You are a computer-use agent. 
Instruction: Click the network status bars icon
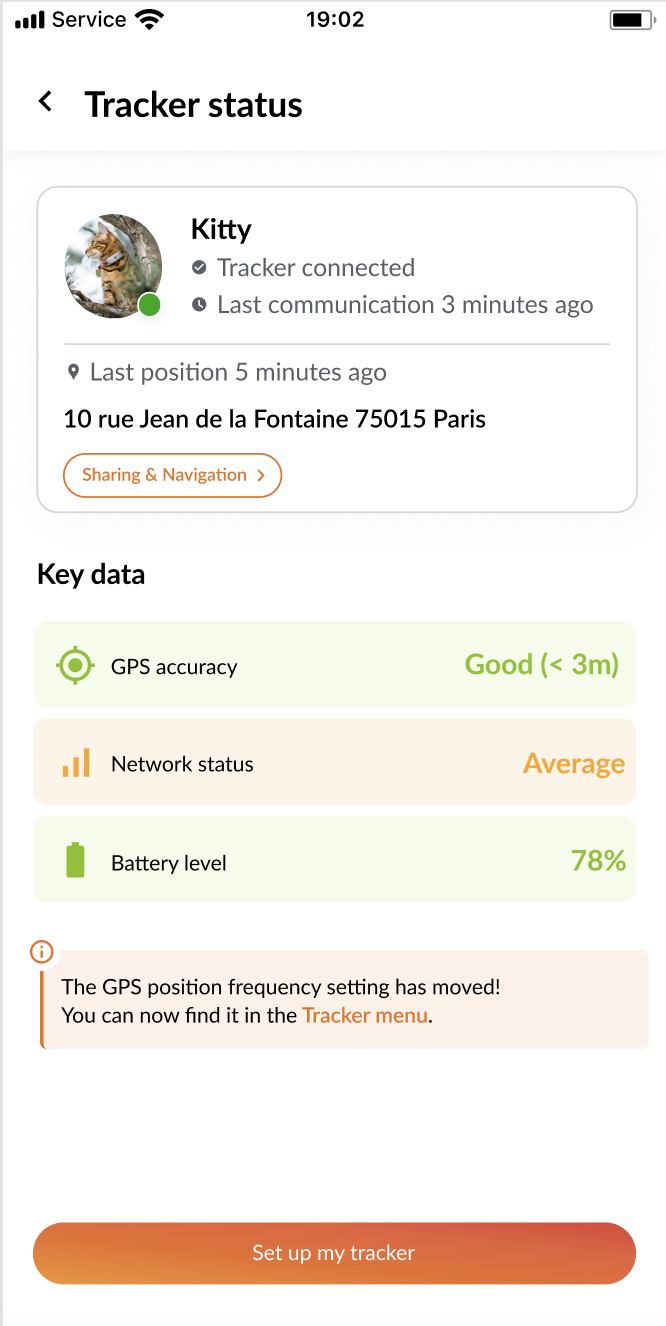[76, 763]
